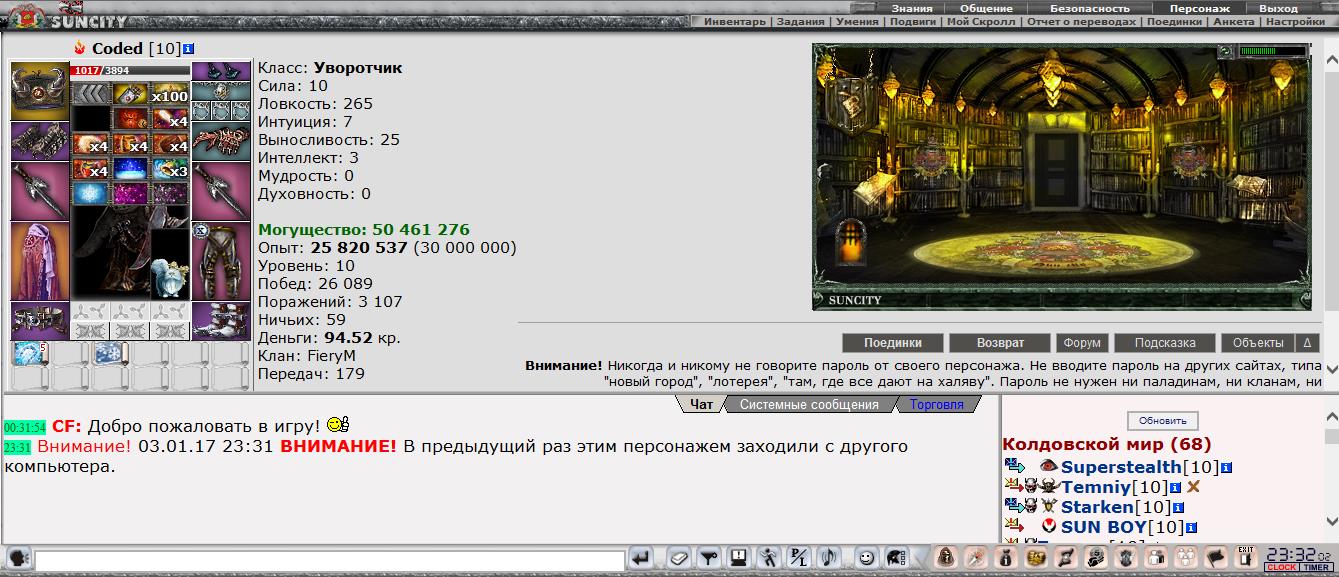Click the Поединки button below the image

tap(892, 342)
